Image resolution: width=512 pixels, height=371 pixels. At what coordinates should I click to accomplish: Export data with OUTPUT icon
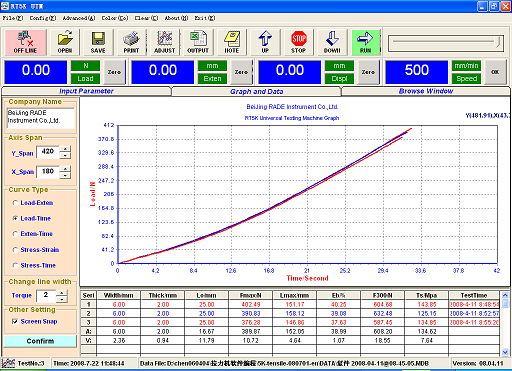[198, 42]
